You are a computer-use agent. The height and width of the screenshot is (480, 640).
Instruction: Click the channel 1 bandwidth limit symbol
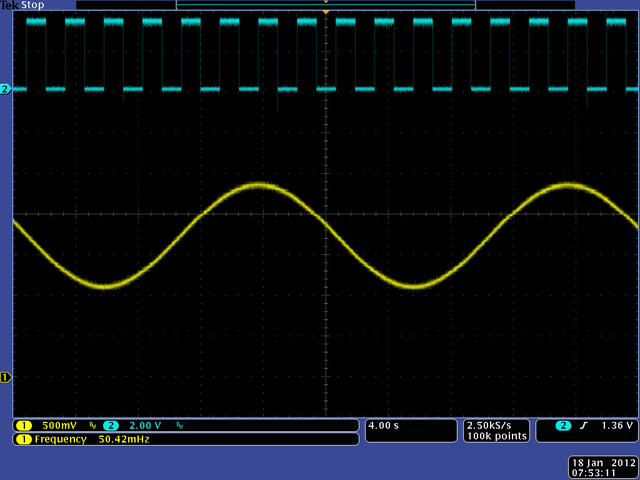[x=93, y=426]
